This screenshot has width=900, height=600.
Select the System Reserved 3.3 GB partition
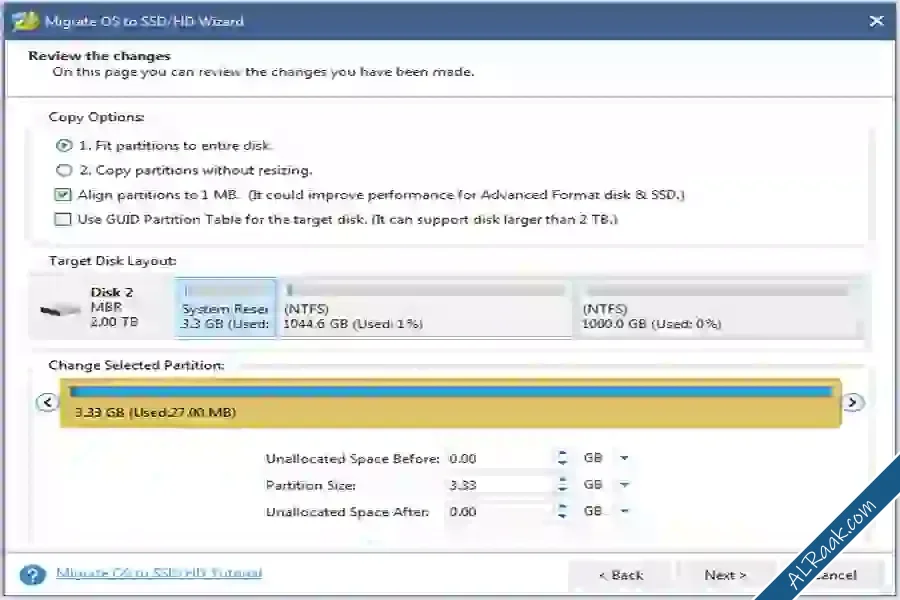click(x=226, y=308)
